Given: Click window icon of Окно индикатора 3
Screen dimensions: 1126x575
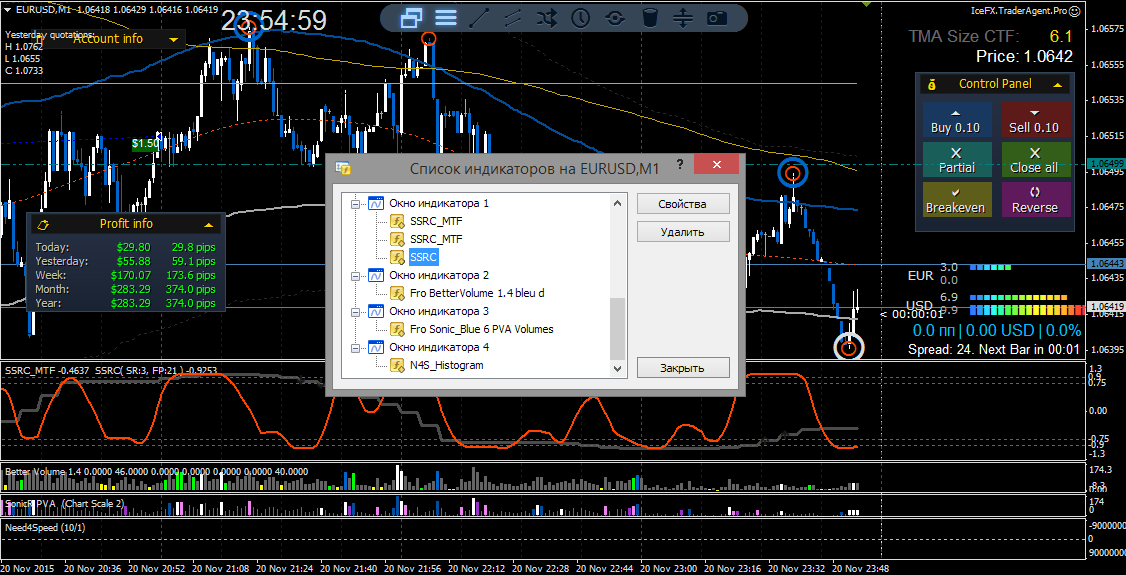Looking at the screenshot, I should 376,311.
